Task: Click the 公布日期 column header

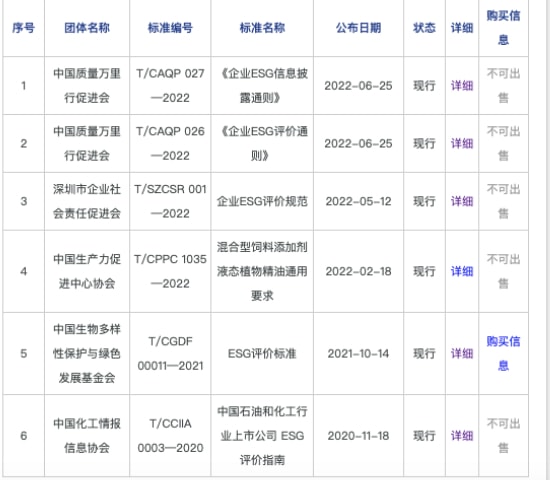Action: [x=358, y=28]
